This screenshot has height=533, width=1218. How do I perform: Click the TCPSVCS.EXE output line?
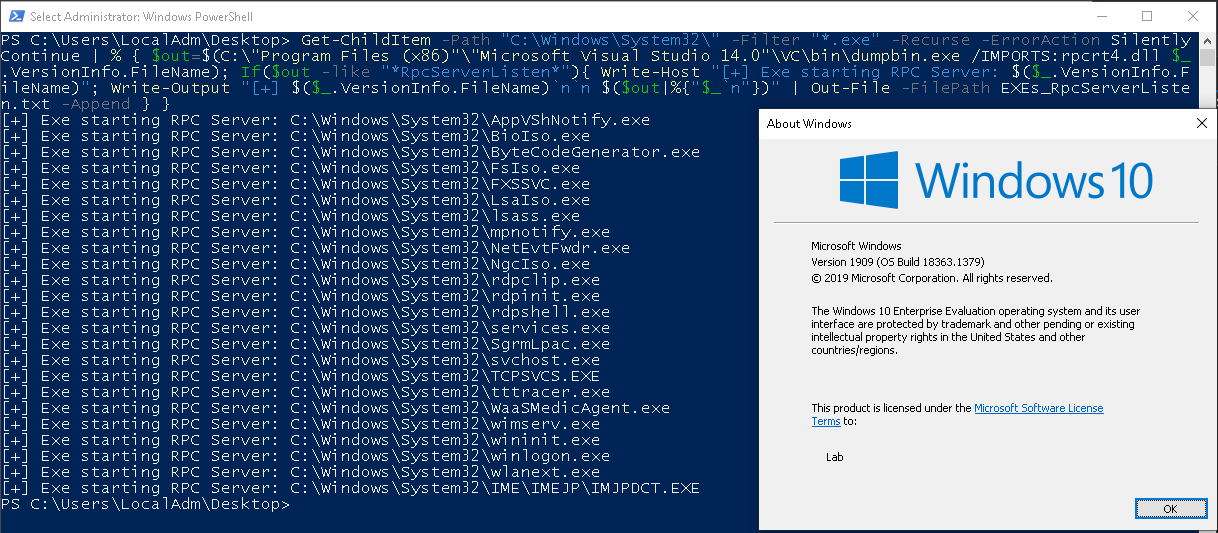pos(301,376)
